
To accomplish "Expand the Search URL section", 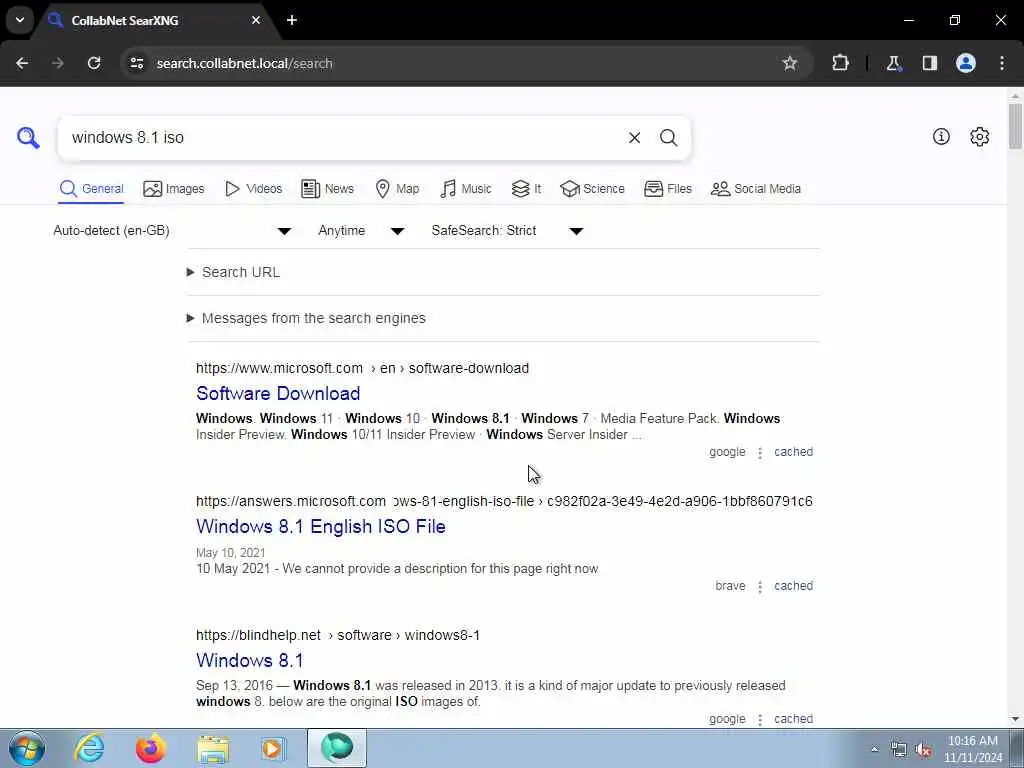I will [x=233, y=272].
